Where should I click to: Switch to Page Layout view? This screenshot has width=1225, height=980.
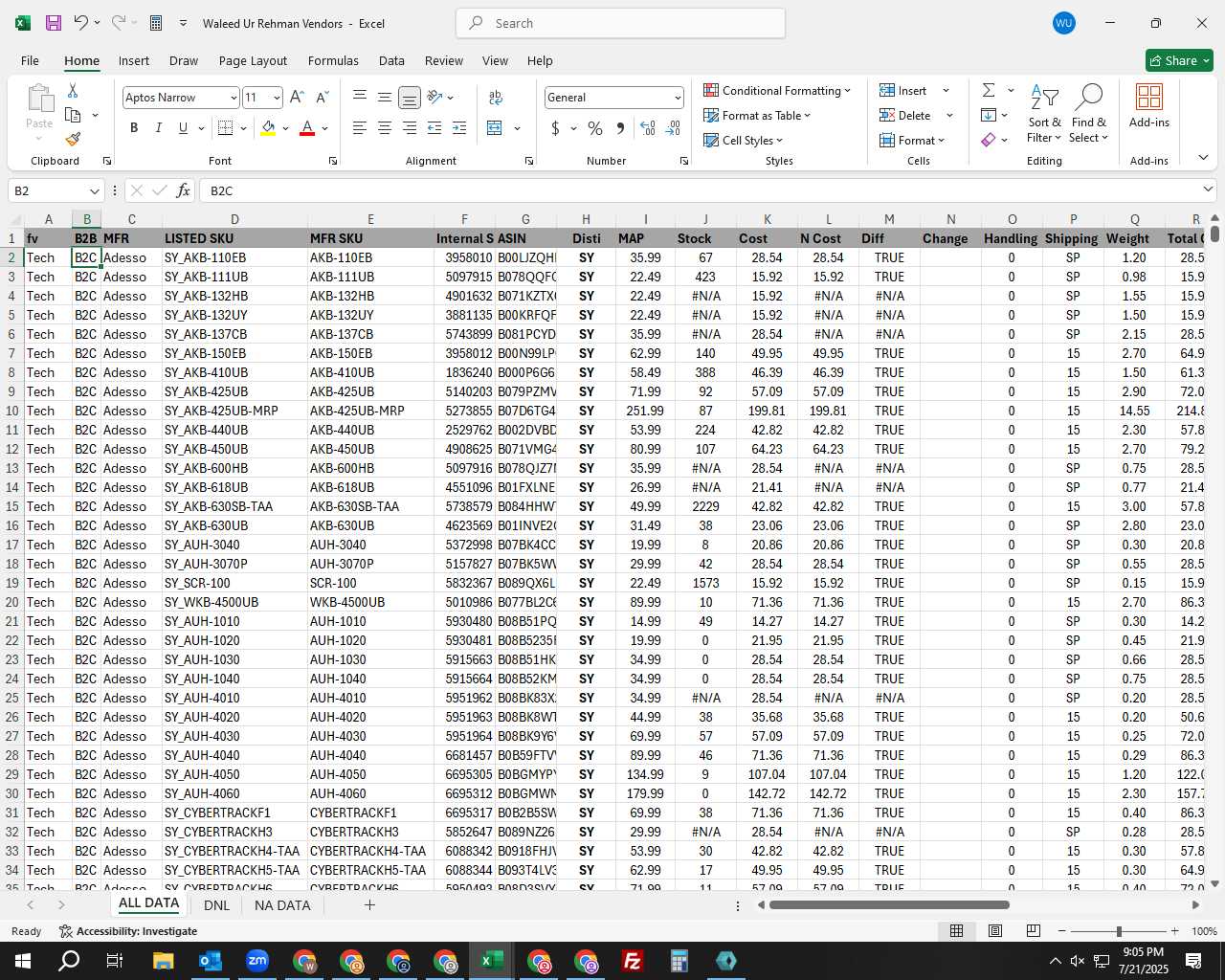pos(994,930)
